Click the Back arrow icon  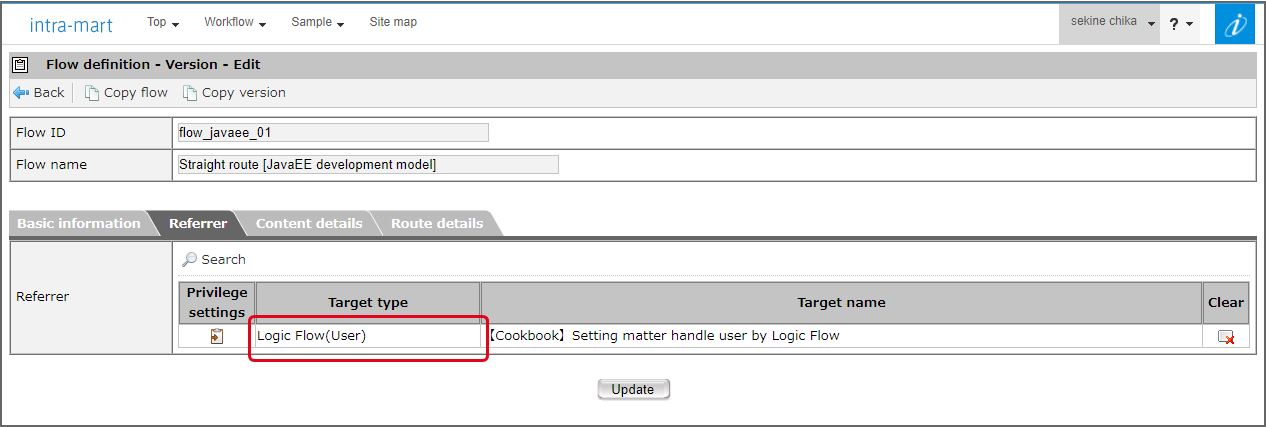point(21,93)
